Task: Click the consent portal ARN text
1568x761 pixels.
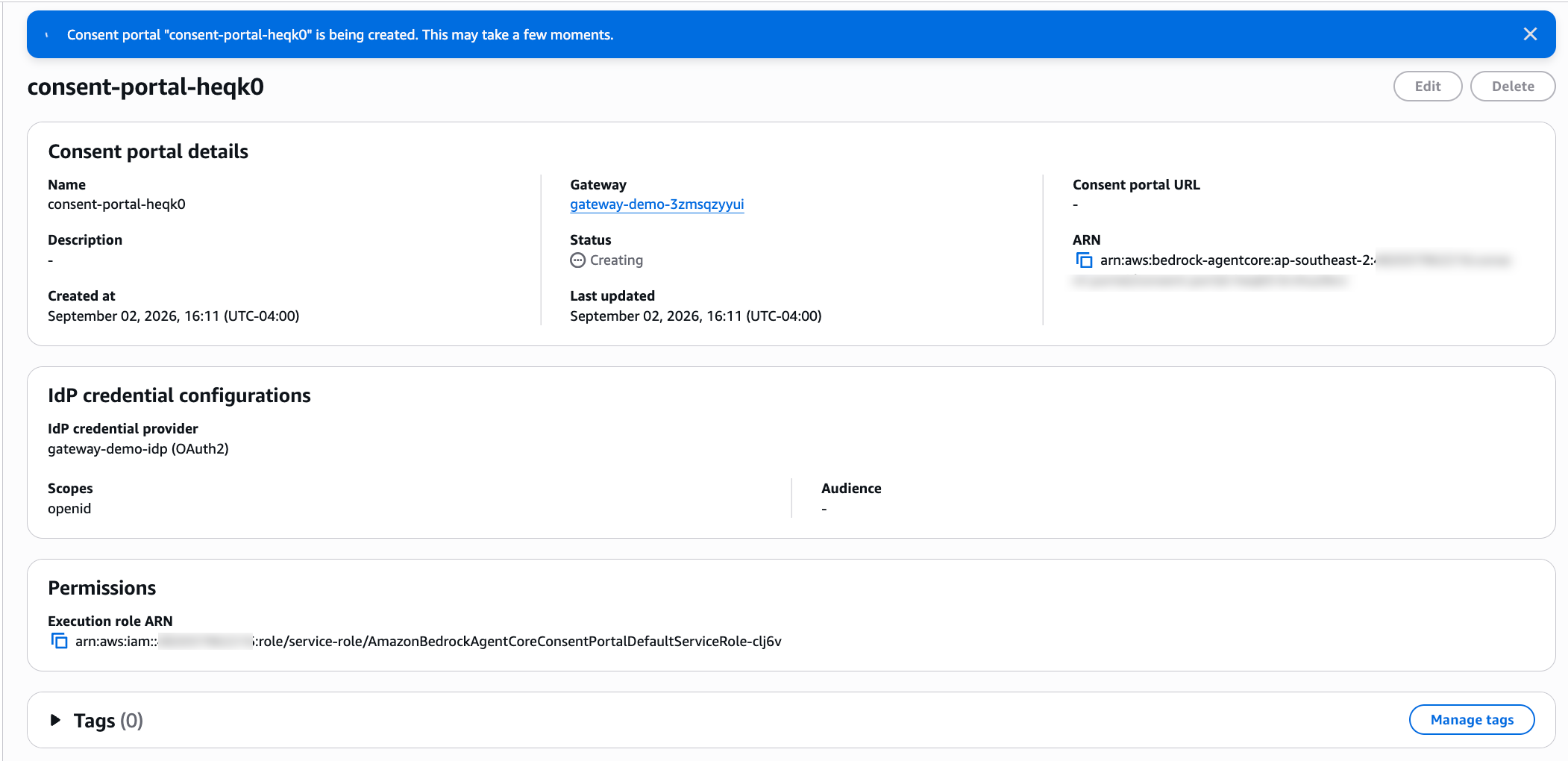Action: (1293, 270)
